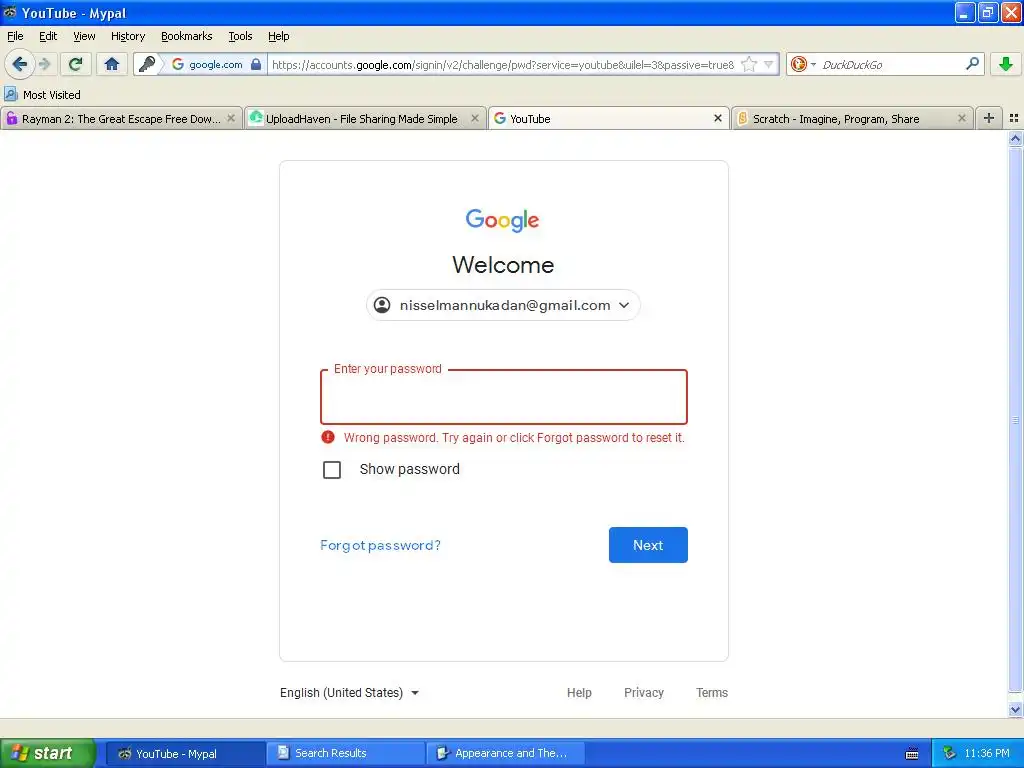This screenshot has width=1024, height=768.
Task: Click the DuckDuckGo search engine icon
Action: tap(798, 64)
